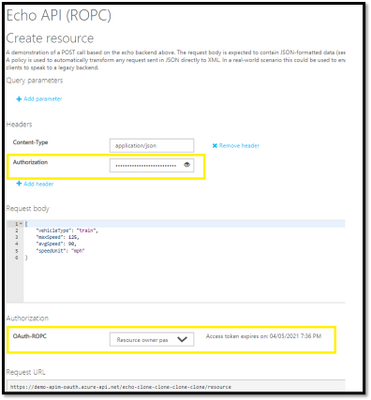Toggle eye icon to reveal Authorization value
The image size is (371, 400).
click(x=187, y=165)
